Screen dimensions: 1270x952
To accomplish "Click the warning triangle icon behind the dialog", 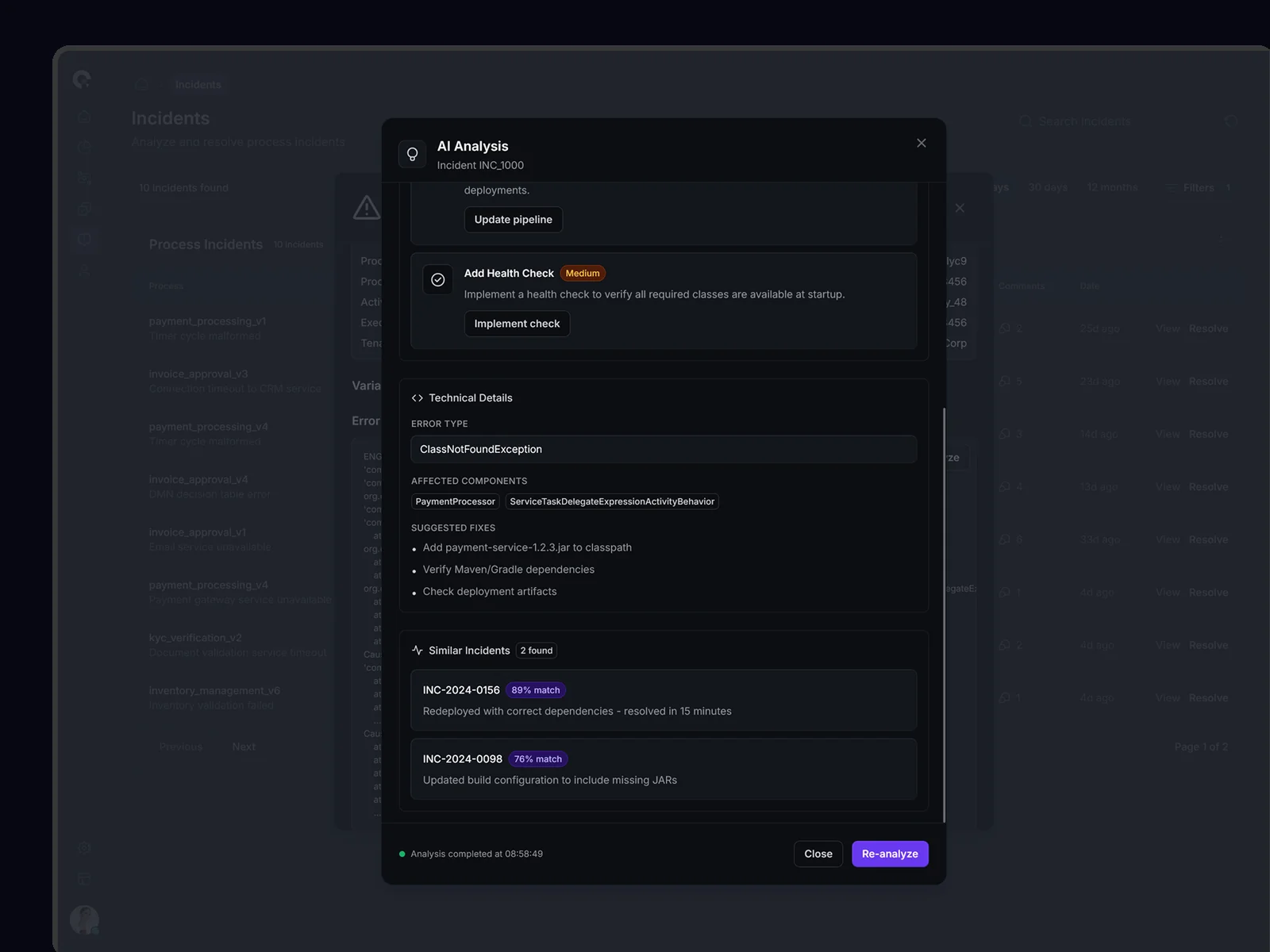I will [x=366, y=208].
